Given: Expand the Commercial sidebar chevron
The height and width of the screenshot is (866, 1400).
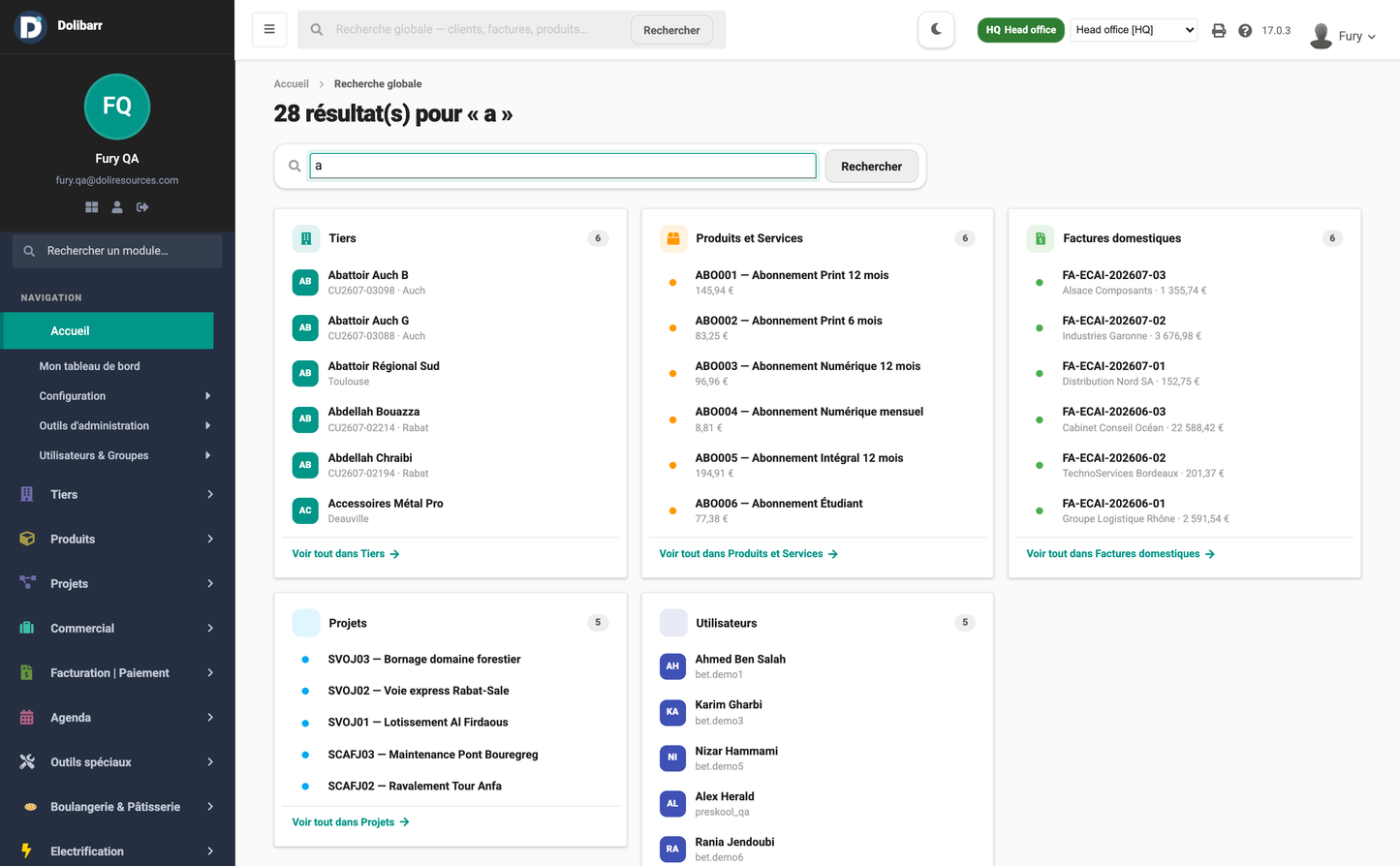Looking at the screenshot, I should pos(210,628).
